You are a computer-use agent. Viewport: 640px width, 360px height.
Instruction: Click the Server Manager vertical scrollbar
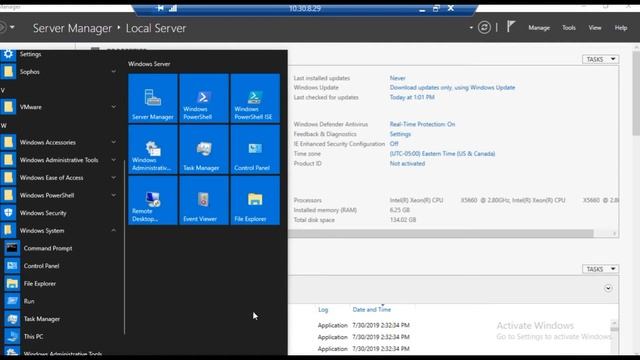(x=636, y=92)
